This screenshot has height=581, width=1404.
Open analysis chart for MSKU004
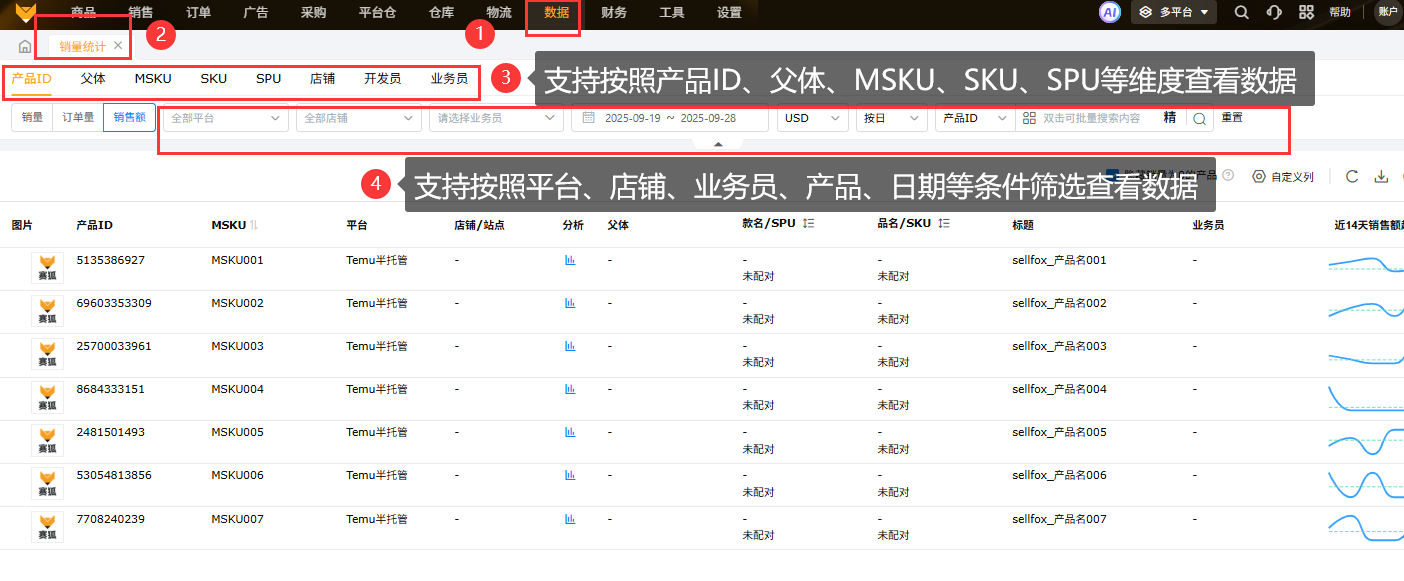[570, 389]
